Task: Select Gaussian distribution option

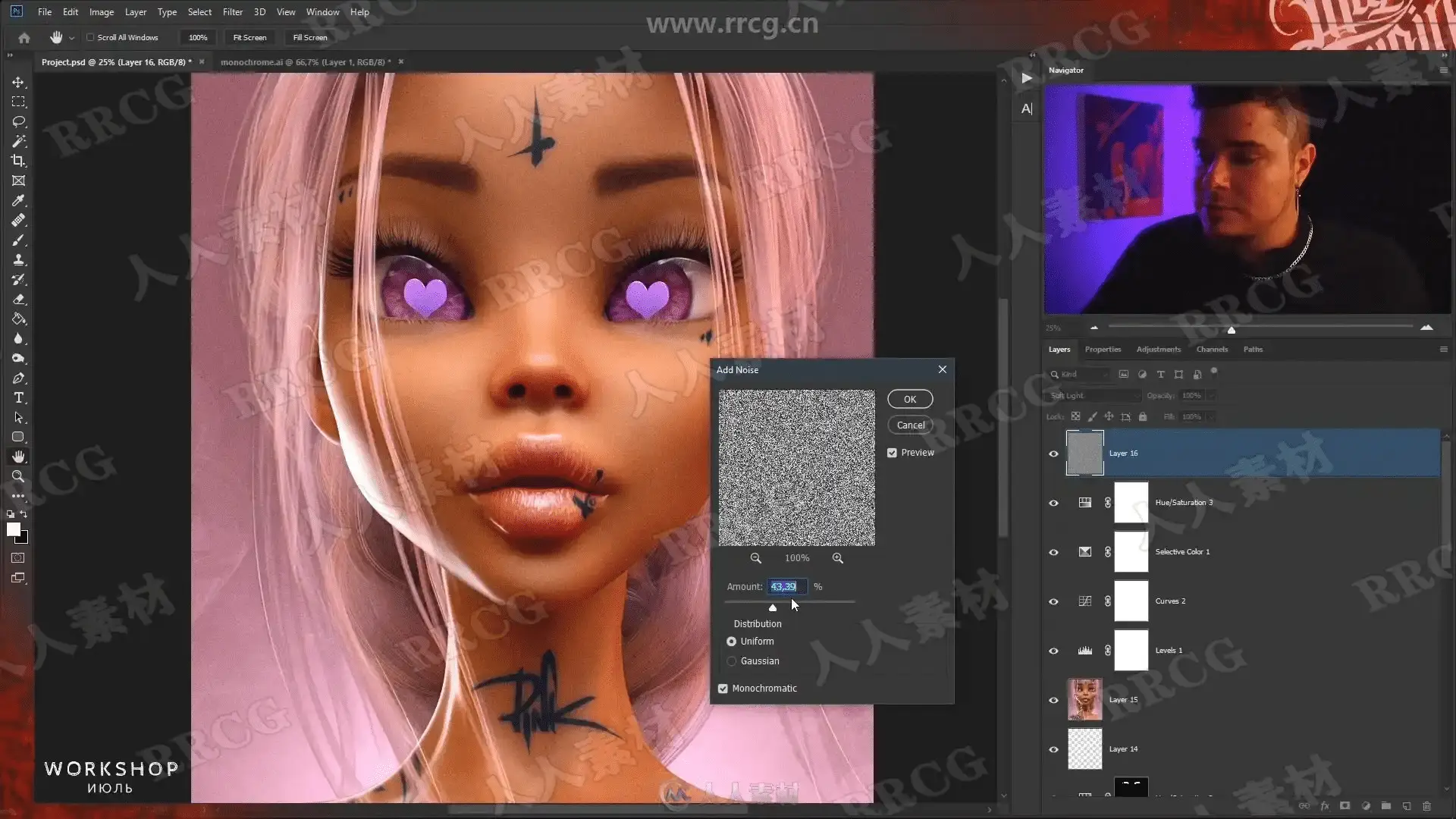Action: 732,661
